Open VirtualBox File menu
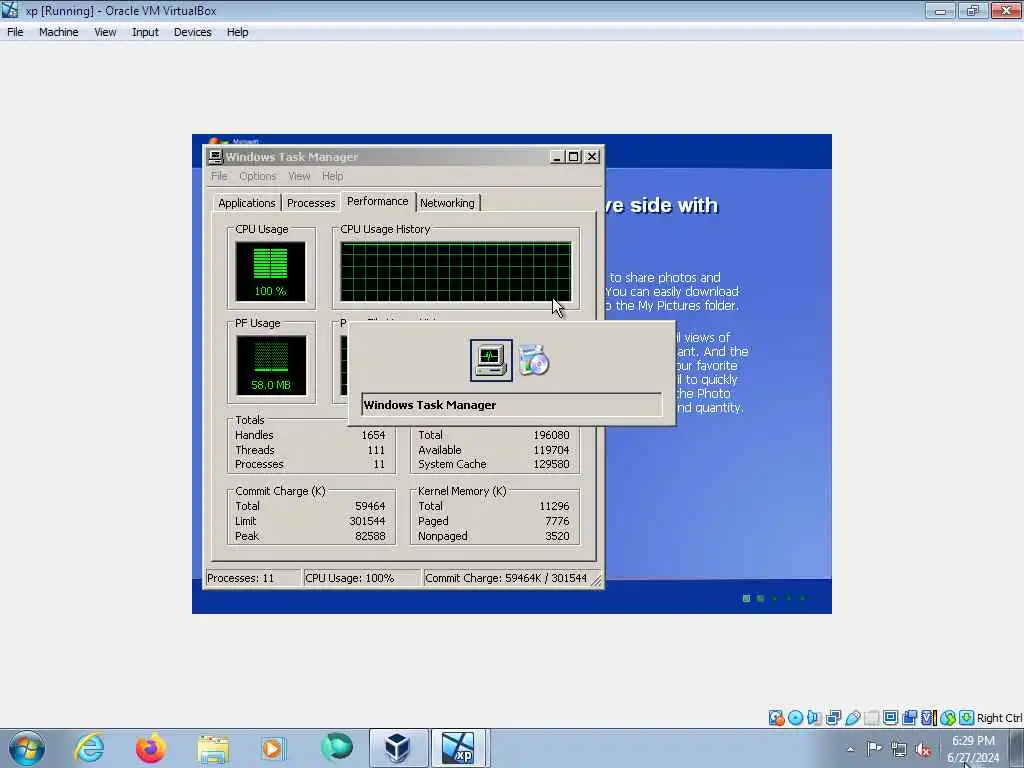This screenshot has width=1024, height=768. 15,32
